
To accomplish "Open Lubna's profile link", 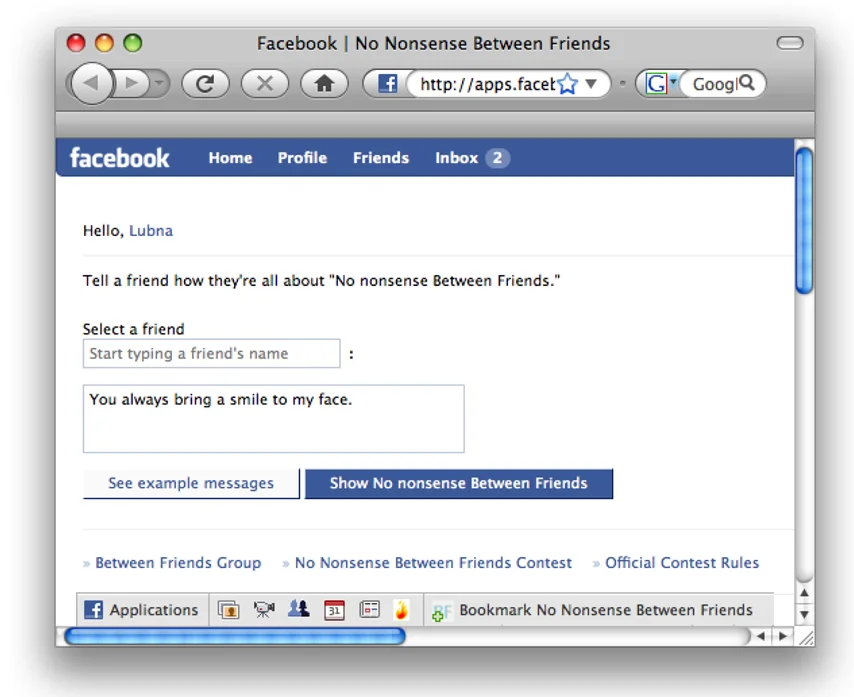I will 151,231.
